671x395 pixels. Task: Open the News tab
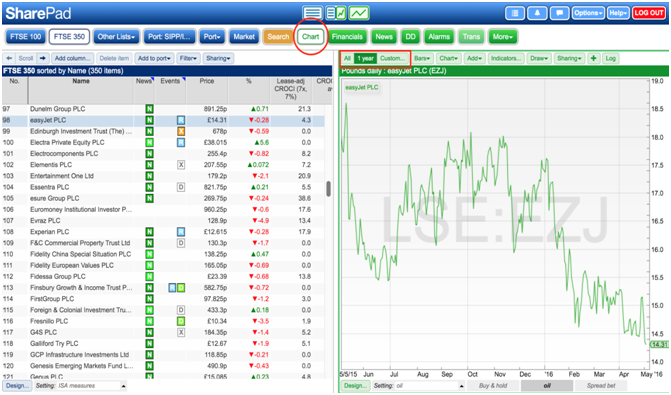pos(384,37)
